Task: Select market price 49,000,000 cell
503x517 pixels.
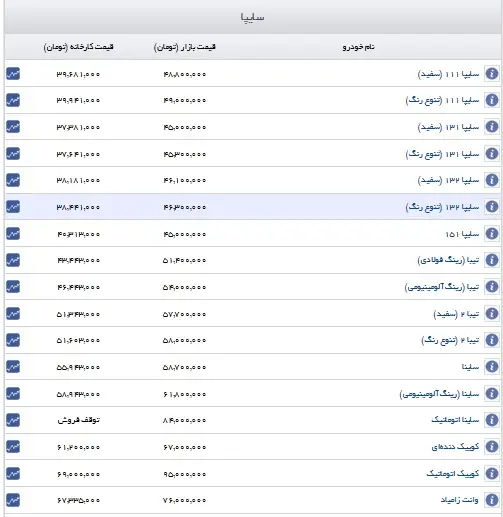Action: 185,100
